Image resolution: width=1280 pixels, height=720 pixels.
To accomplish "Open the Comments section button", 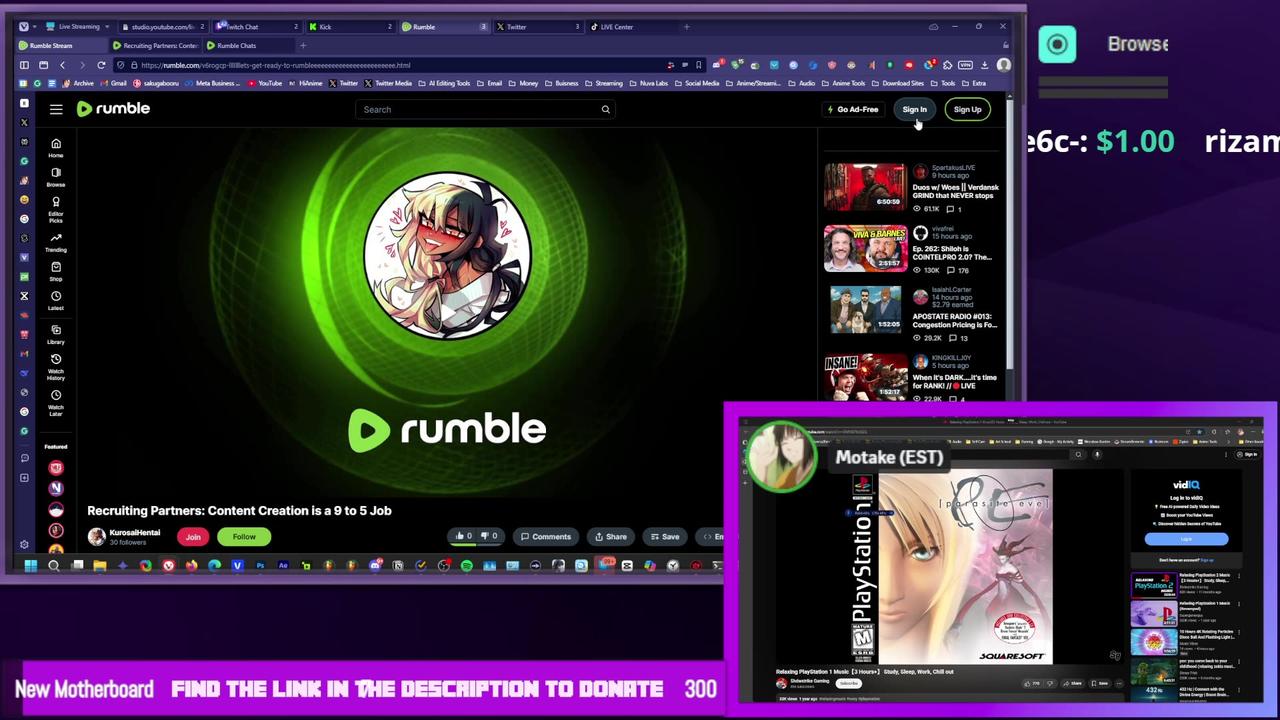I will (x=545, y=537).
